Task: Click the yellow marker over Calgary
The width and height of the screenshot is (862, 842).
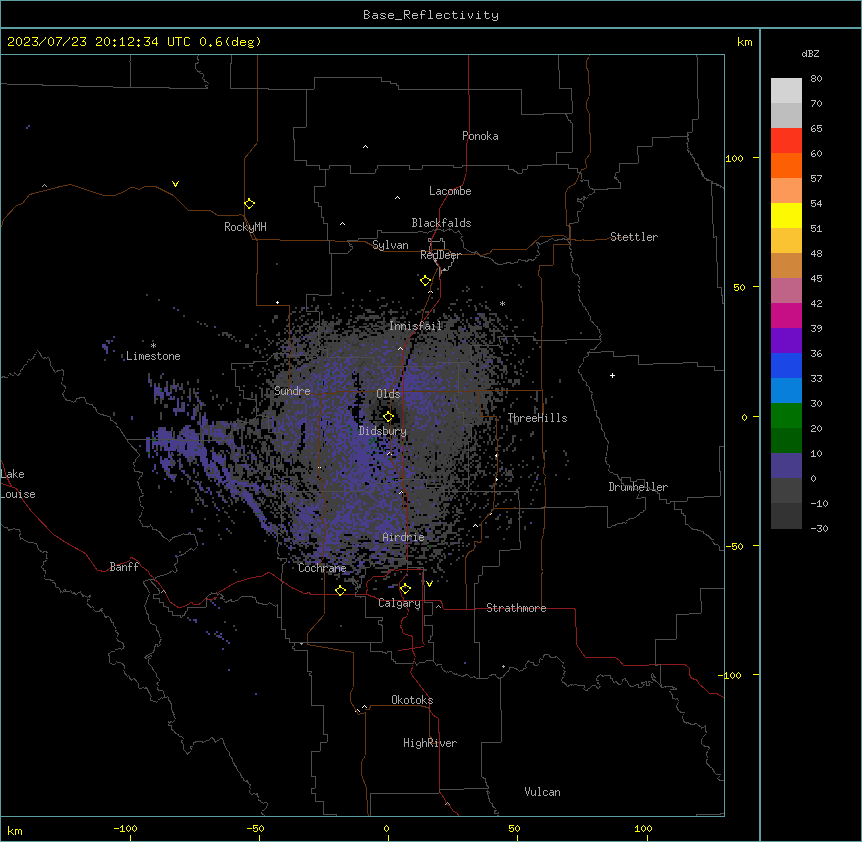Action: [405, 589]
